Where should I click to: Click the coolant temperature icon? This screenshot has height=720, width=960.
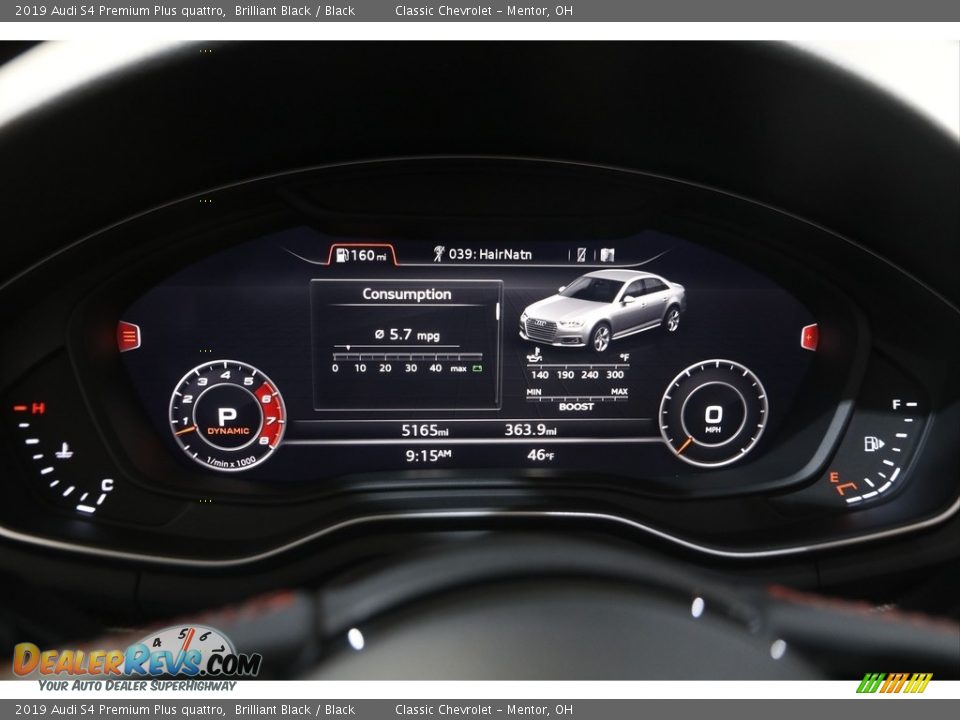[64, 452]
